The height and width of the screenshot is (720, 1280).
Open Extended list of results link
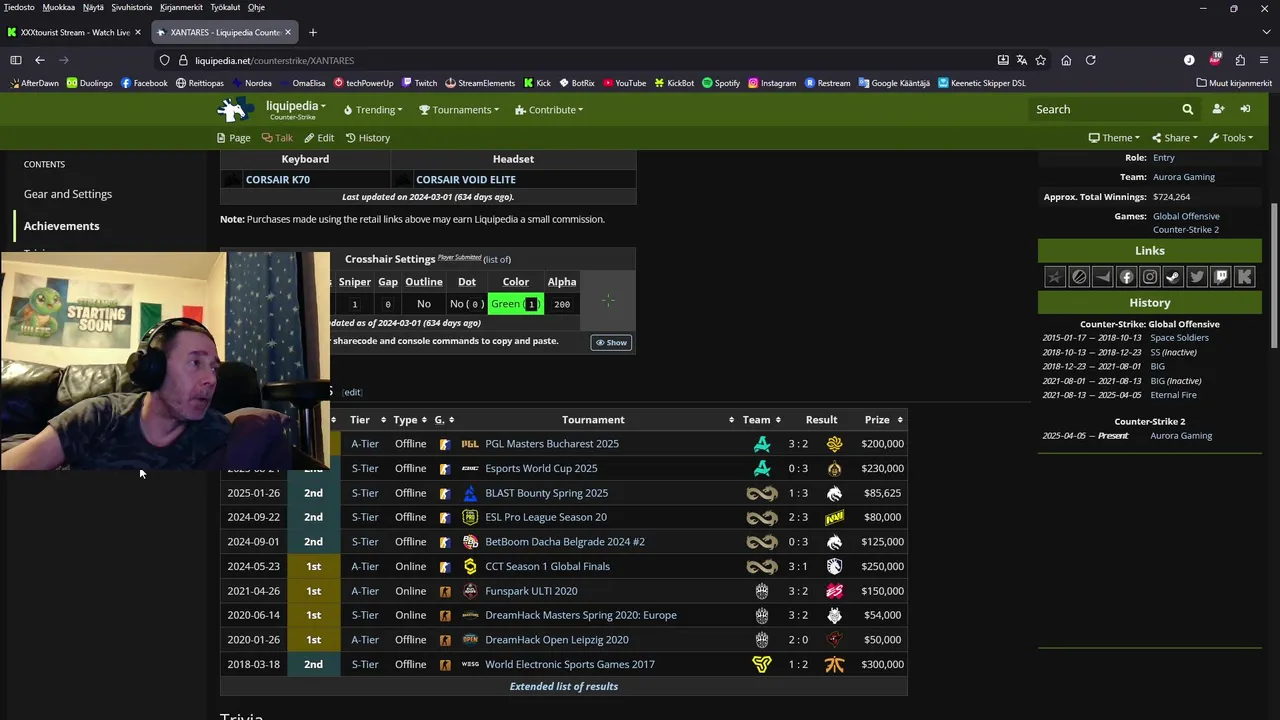(x=564, y=687)
